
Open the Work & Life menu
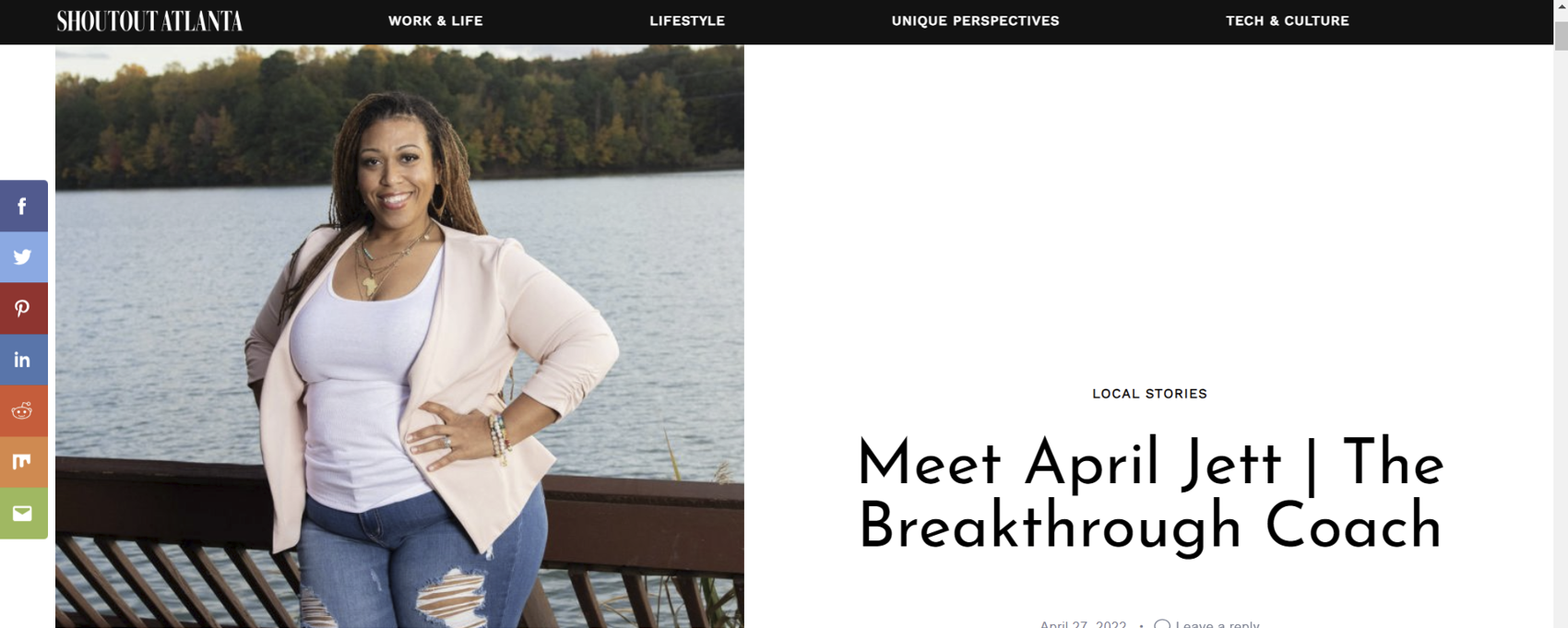[x=435, y=21]
